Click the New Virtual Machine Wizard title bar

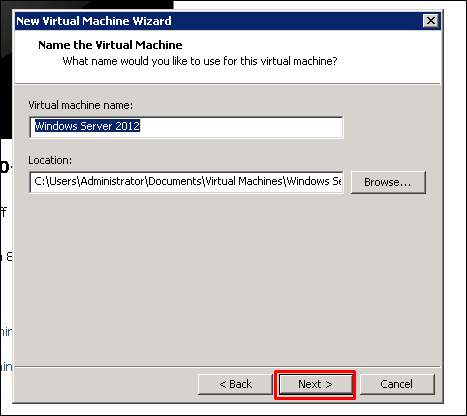pos(219,21)
